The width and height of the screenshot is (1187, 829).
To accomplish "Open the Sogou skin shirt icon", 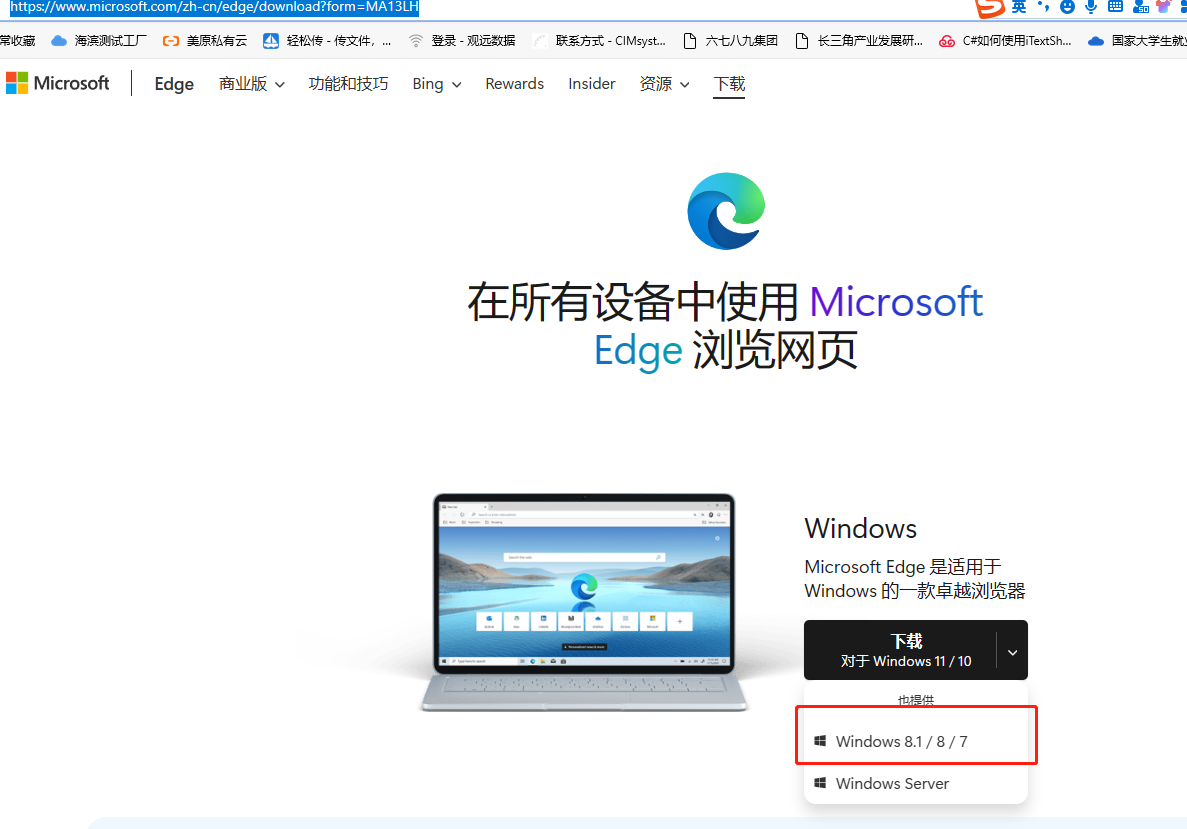I will click(1164, 7).
